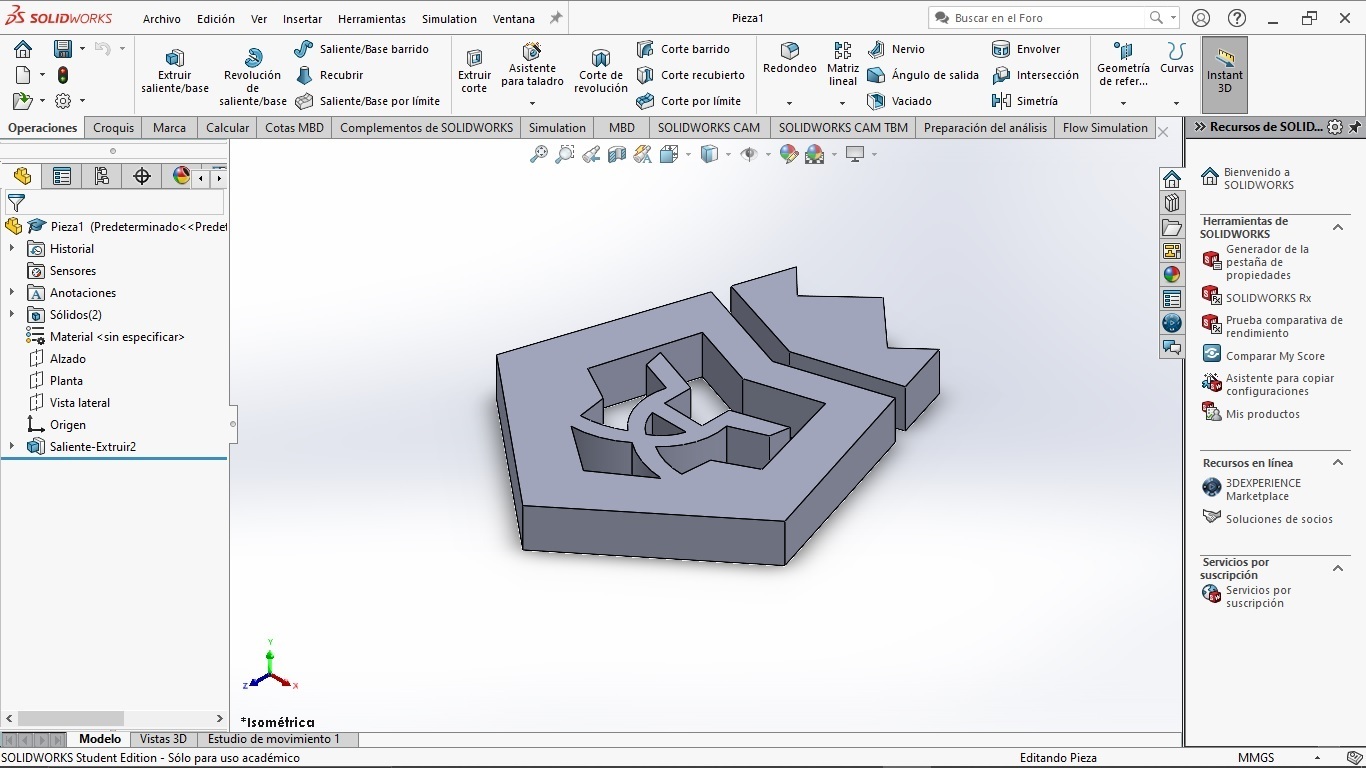Open the Insertar menu
The height and width of the screenshot is (768, 1366).
302,19
